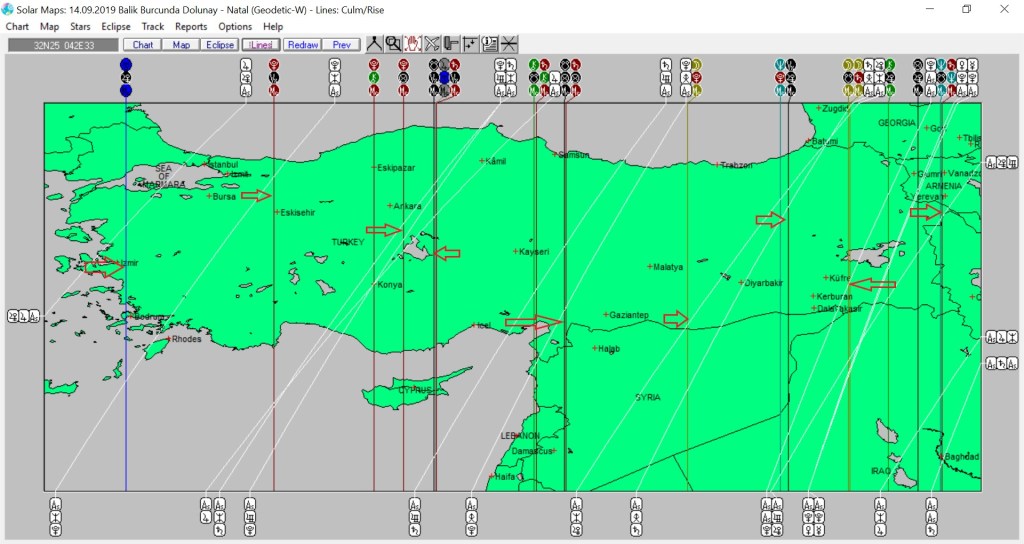Open the Track menu
Viewport: 1024px width, 544px height.
coord(153,26)
